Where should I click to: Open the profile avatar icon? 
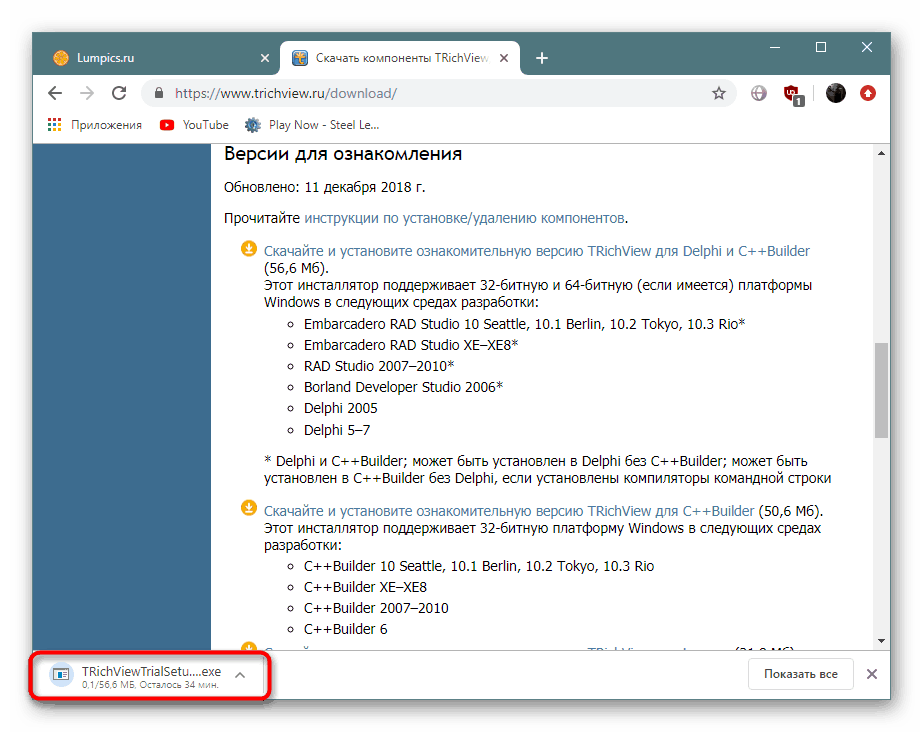(835, 93)
